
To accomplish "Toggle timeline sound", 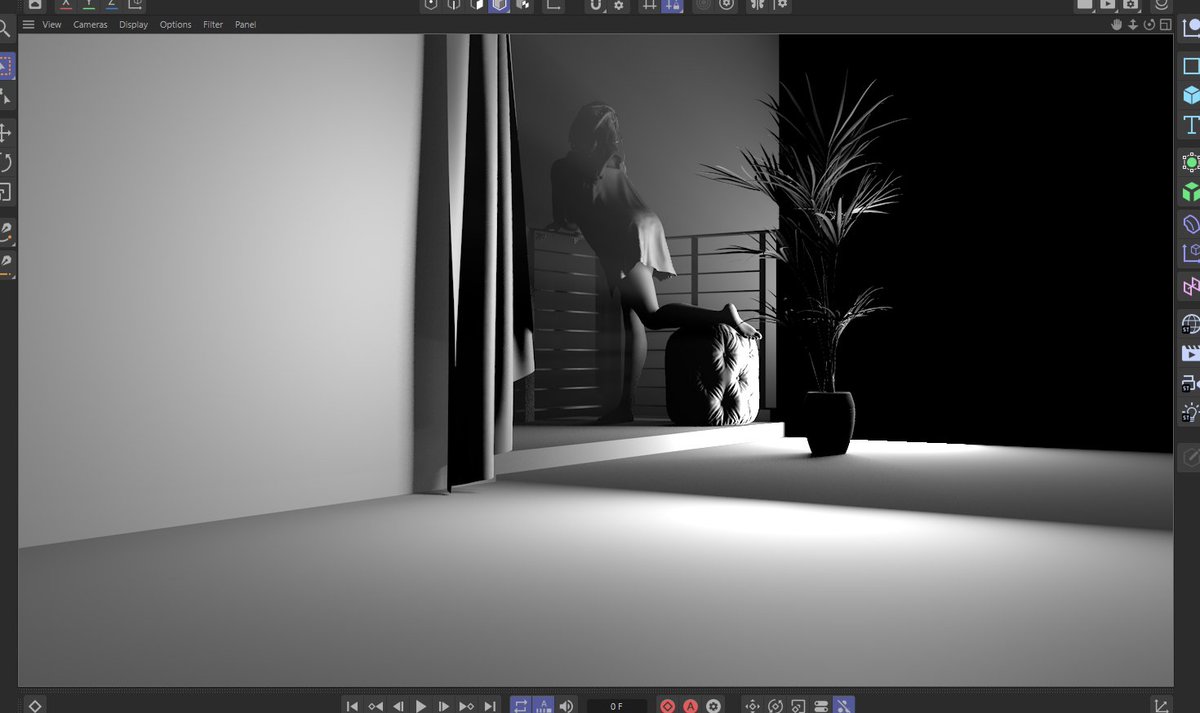I will point(567,706).
